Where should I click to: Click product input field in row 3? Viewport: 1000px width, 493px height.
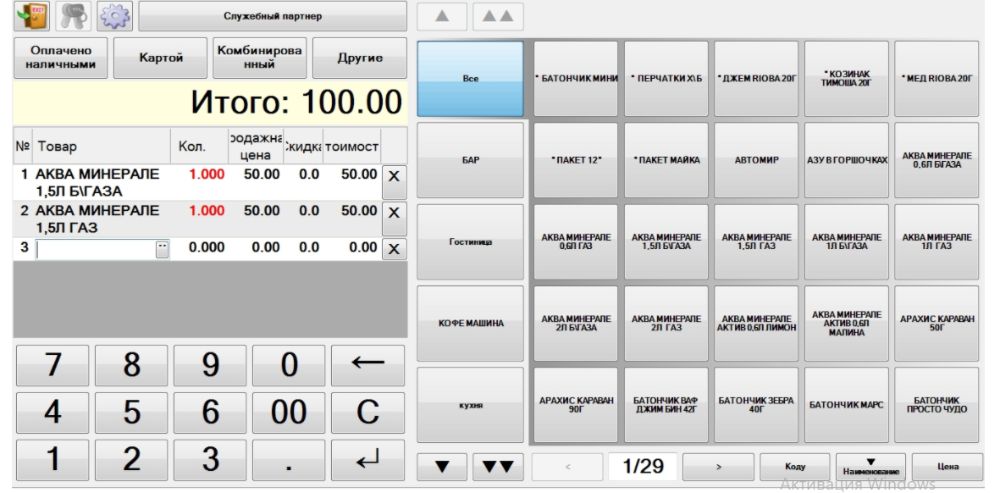pyautogui.click(x=96, y=249)
